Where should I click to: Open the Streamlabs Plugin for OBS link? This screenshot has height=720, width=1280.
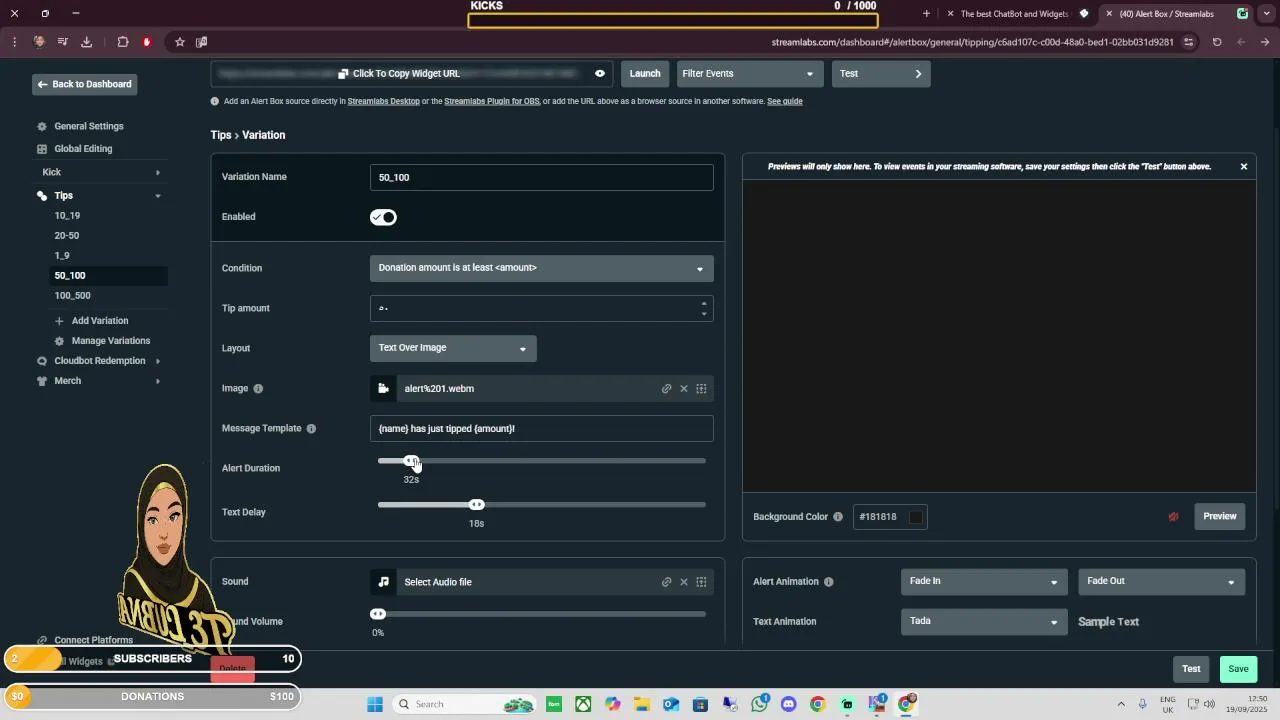(492, 101)
